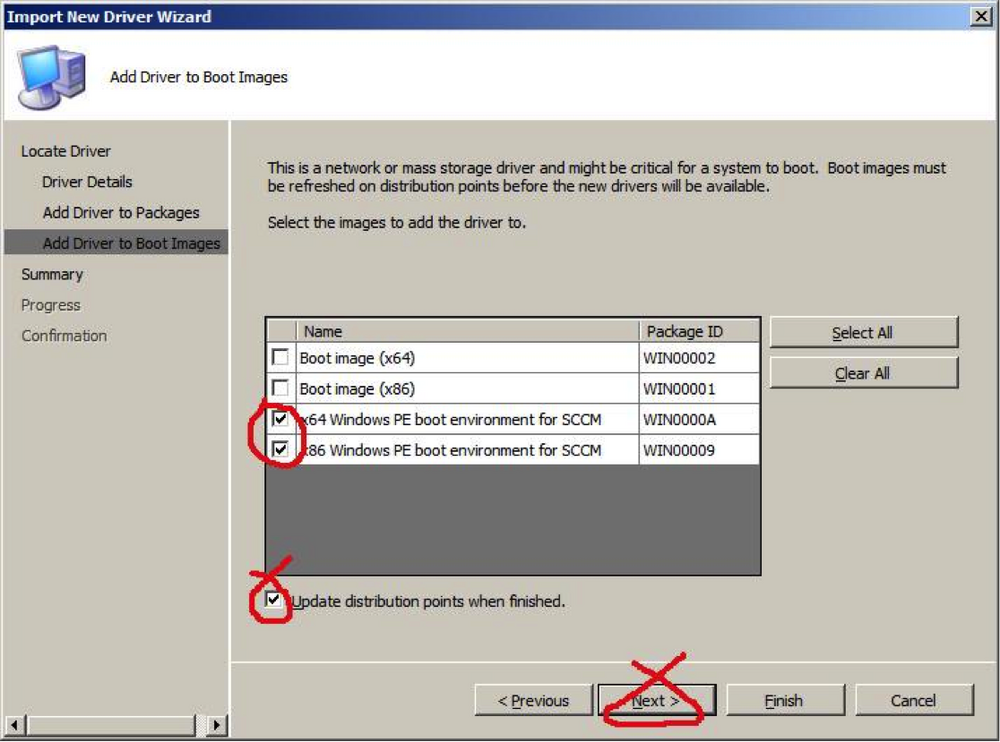Cancel the Import New Driver Wizard

click(914, 701)
